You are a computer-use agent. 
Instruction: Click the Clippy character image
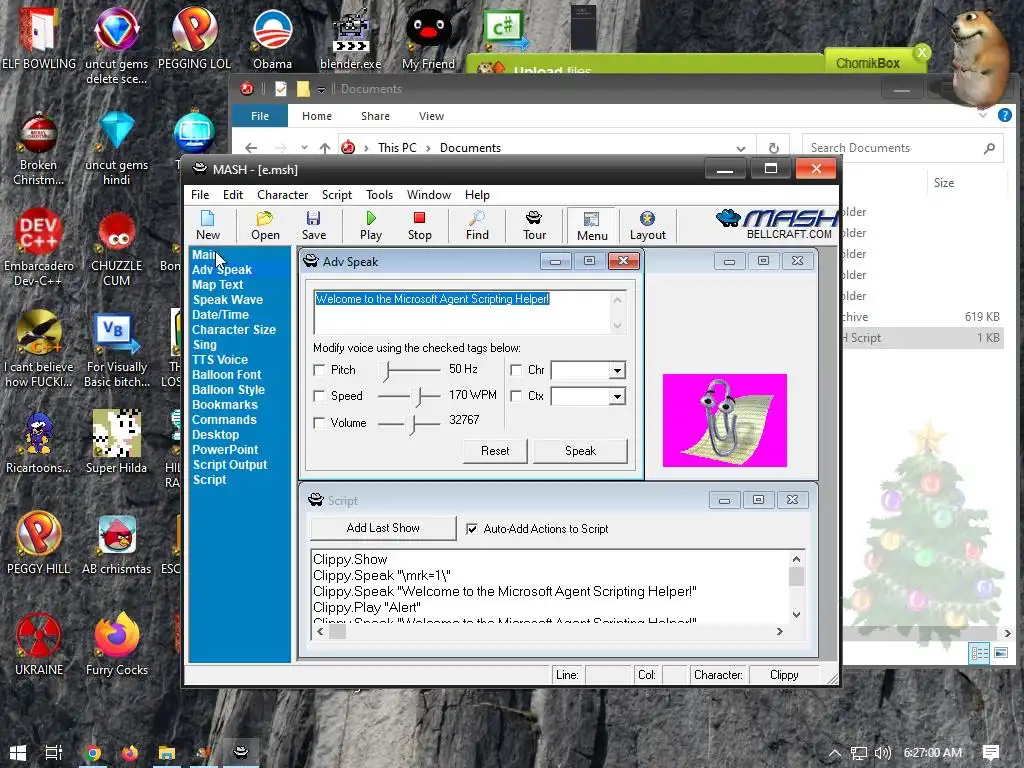pos(724,420)
